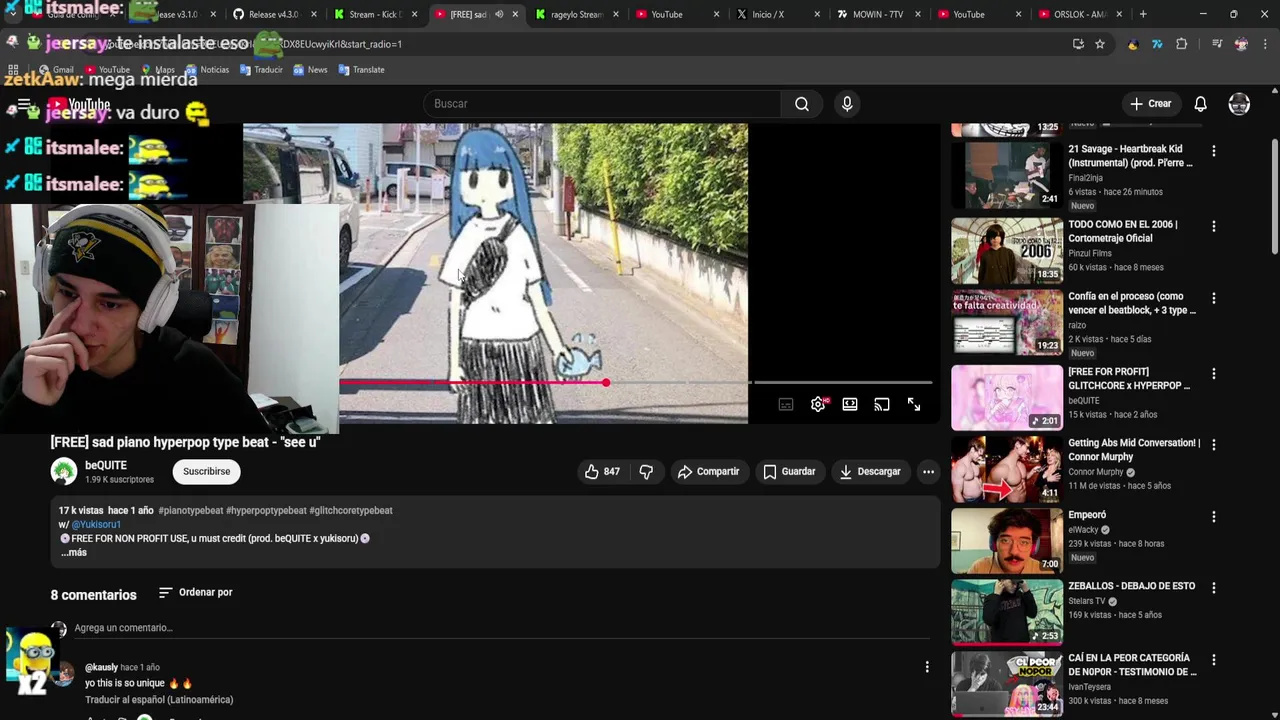
Task: Open options for TODO COMO EN EL 2006
Action: pos(1214,227)
